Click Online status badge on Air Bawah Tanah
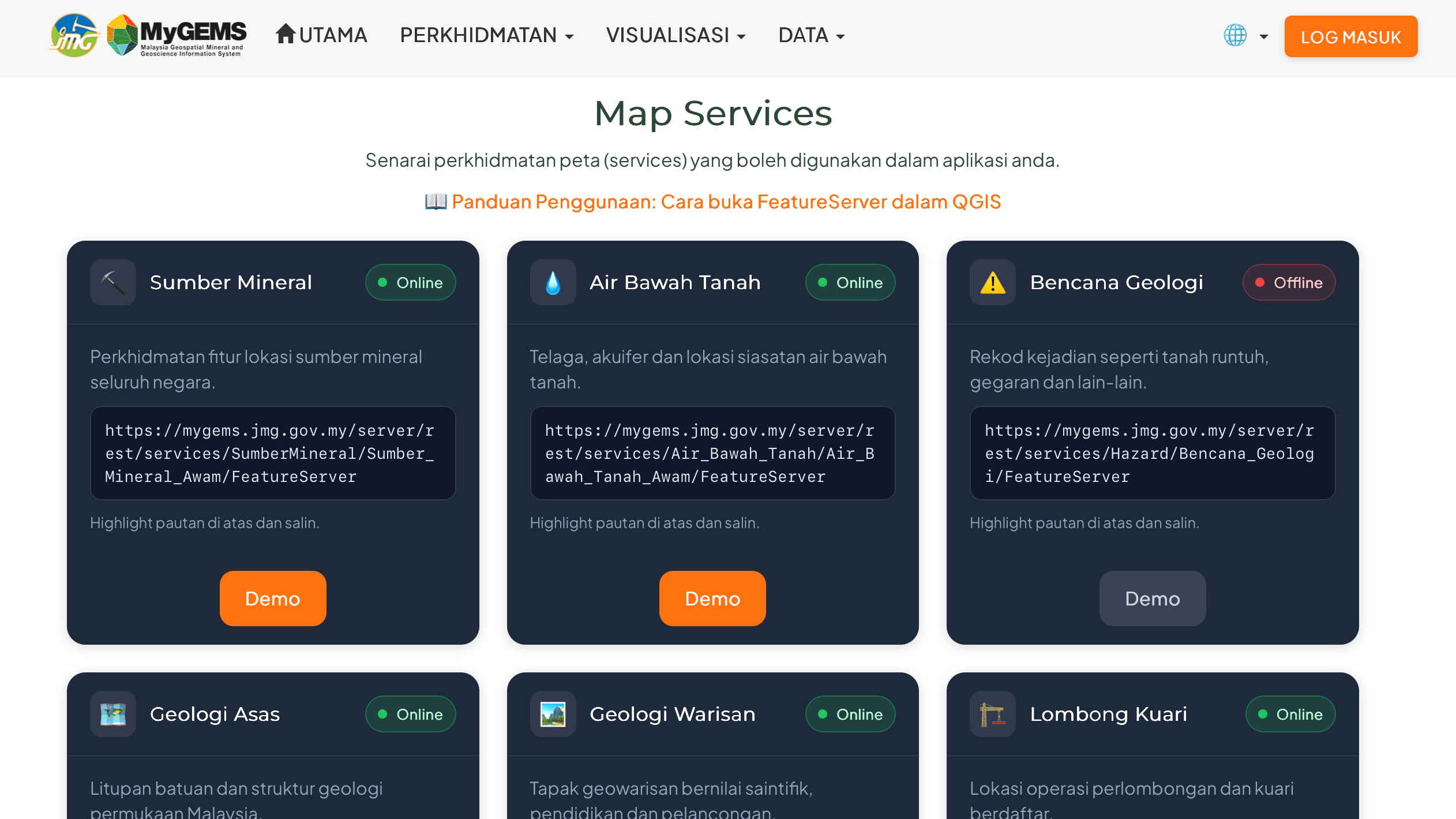1456x819 pixels. [850, 282]
